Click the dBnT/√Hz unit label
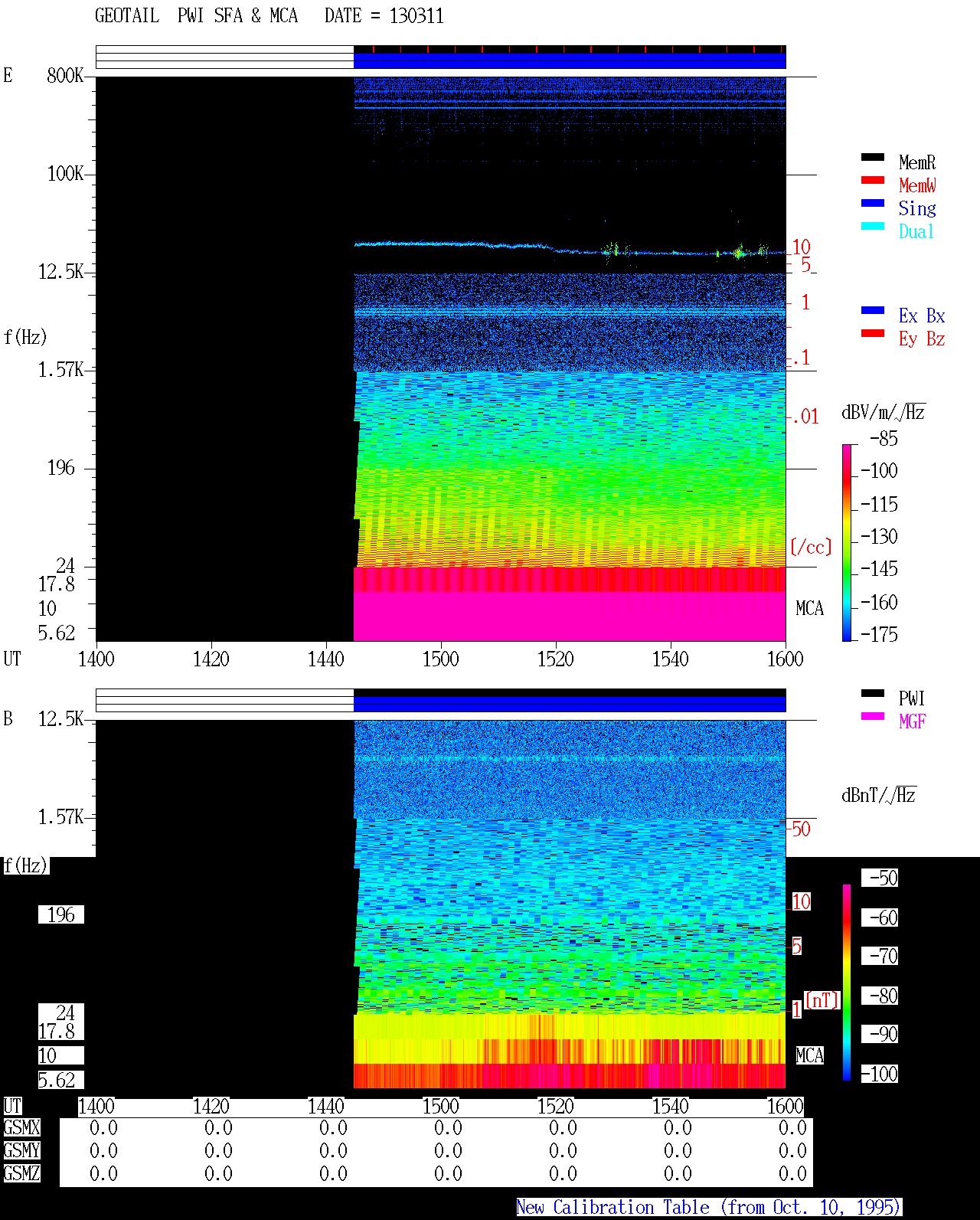 (879, 795)
